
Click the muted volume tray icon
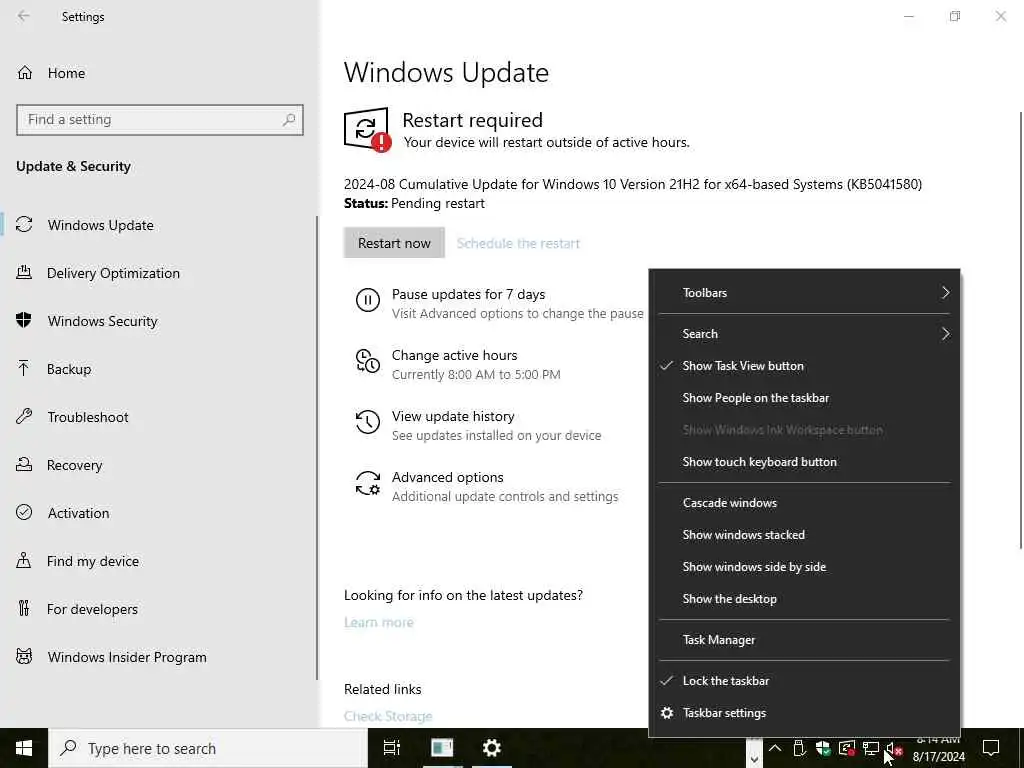point(894,748)
